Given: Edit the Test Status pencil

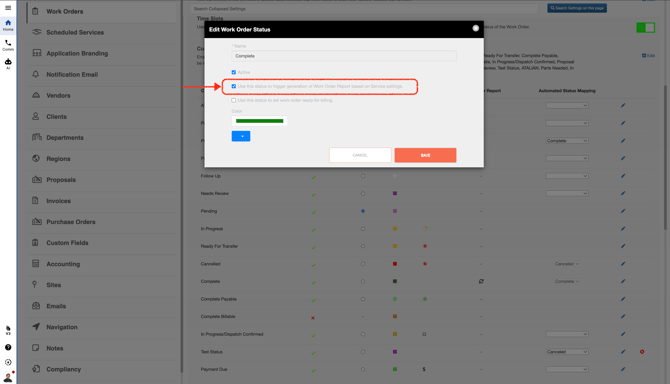Looking at the screenshot, I should pyautogui.click(x=623, y=352).
